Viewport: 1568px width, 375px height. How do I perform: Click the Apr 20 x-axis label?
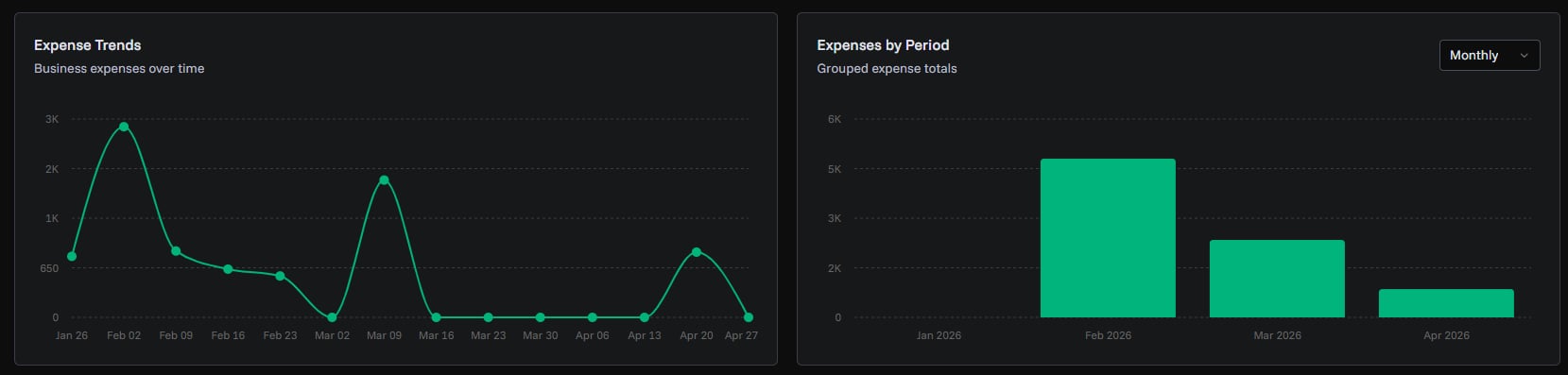pyautogui.click(x=697, y=335)
